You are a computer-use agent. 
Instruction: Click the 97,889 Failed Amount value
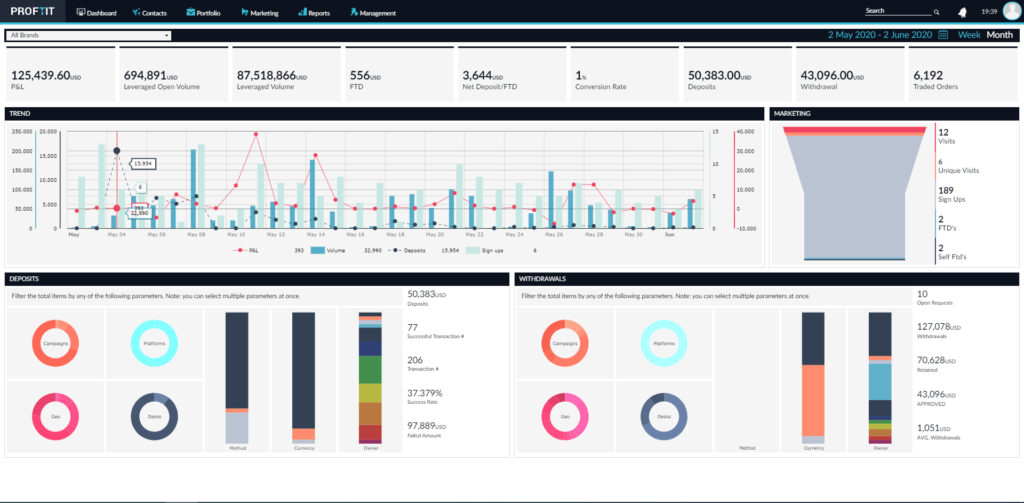coord(426,426)
